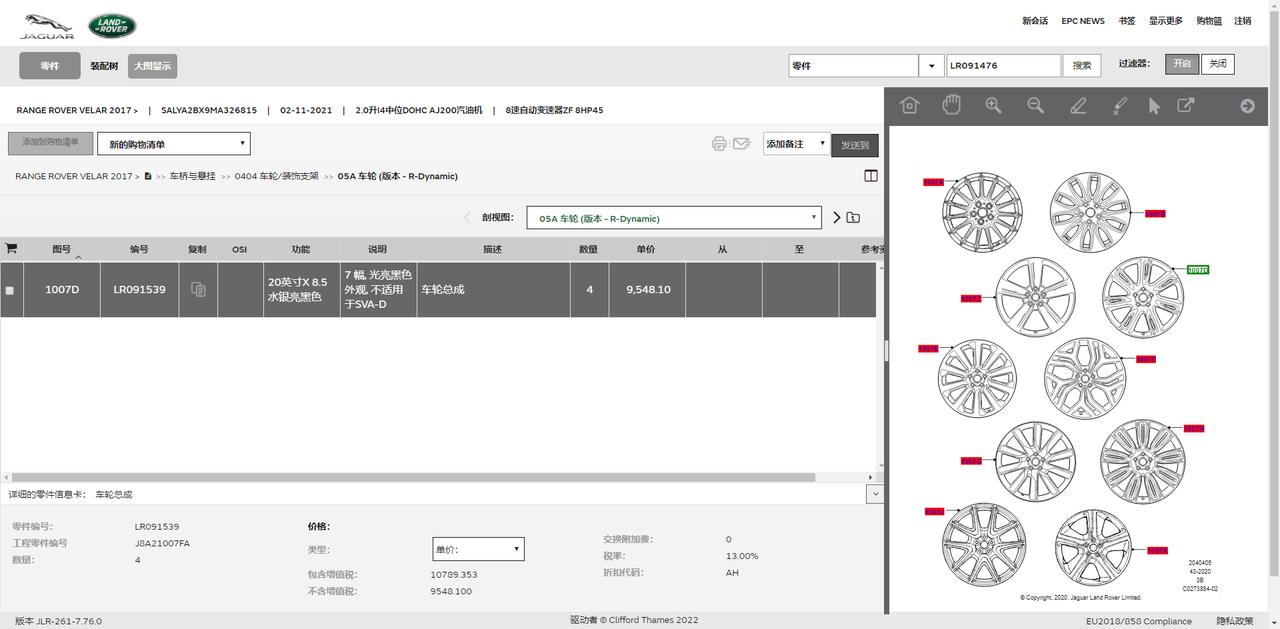
Task: Click the diagram home reset icon
Action: coord(909,105)
